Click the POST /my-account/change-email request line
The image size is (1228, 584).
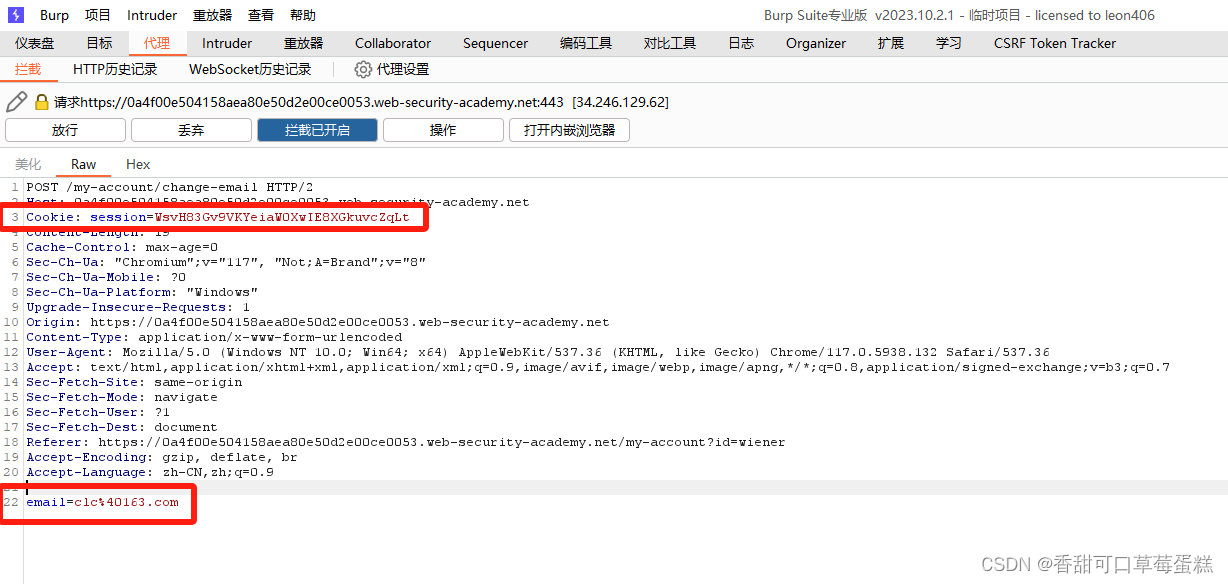click(x=169, y=187)
